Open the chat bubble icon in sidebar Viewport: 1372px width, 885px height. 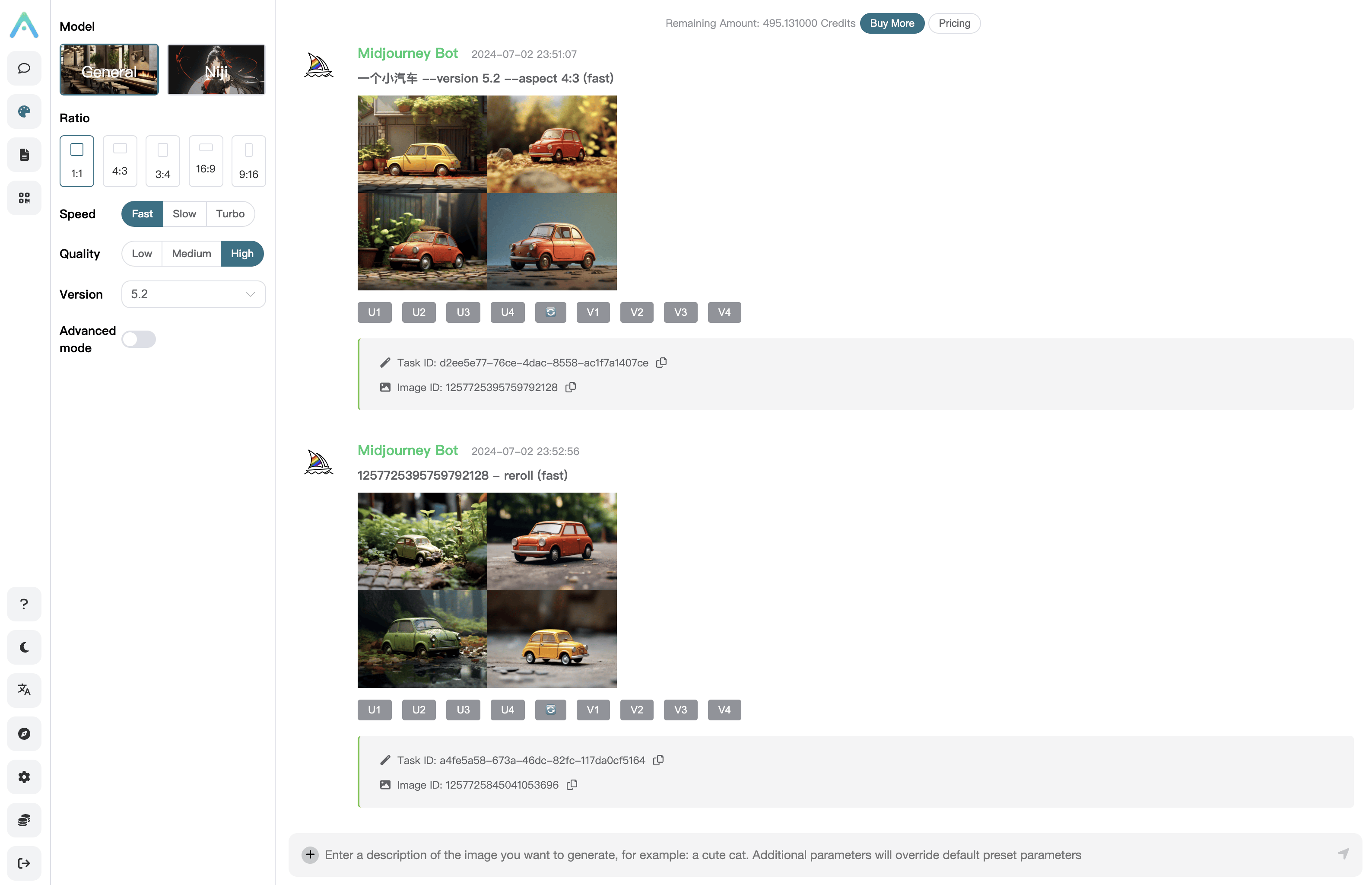tap(24, 68)
